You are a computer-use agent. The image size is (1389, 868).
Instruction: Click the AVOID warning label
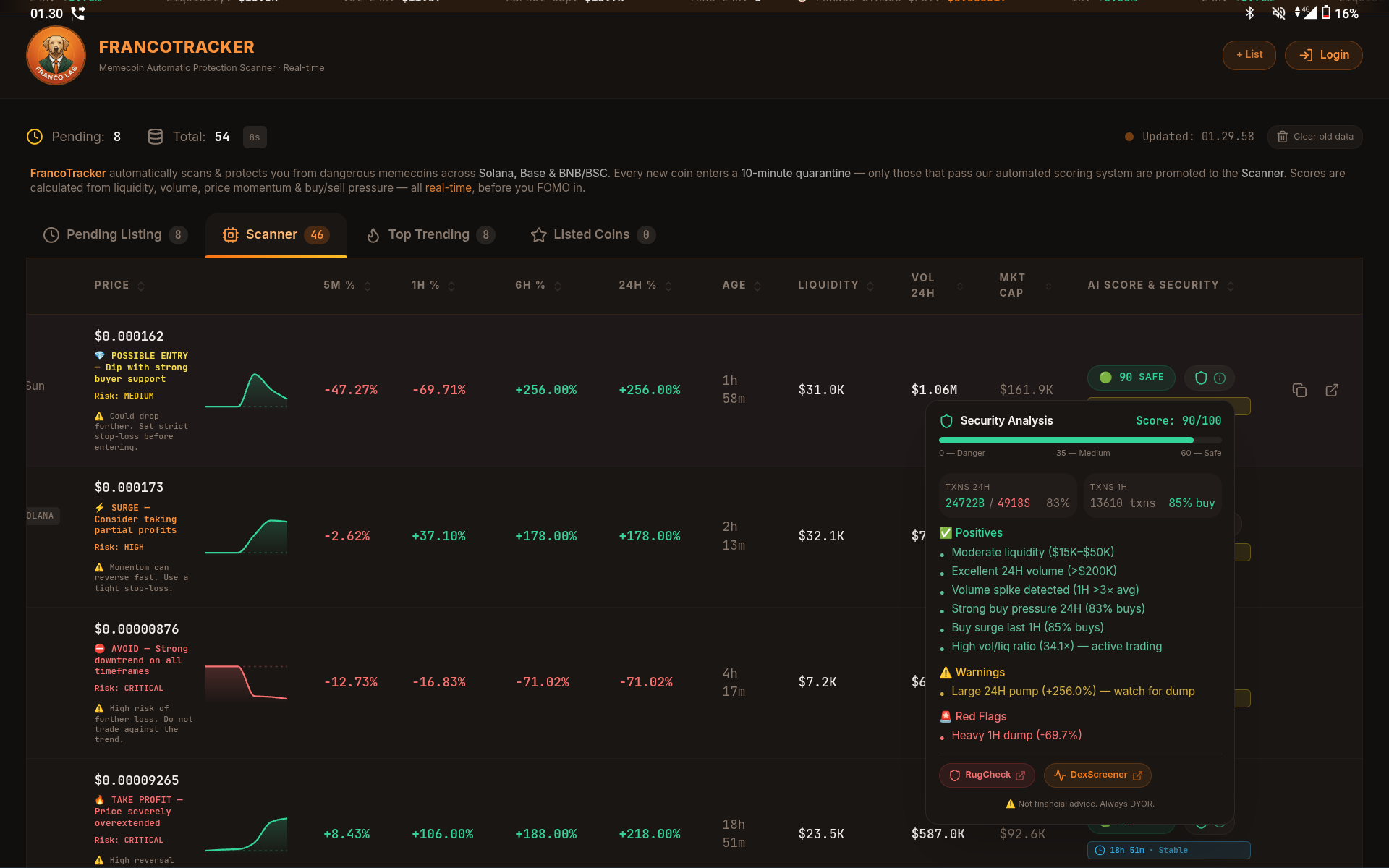141,660
